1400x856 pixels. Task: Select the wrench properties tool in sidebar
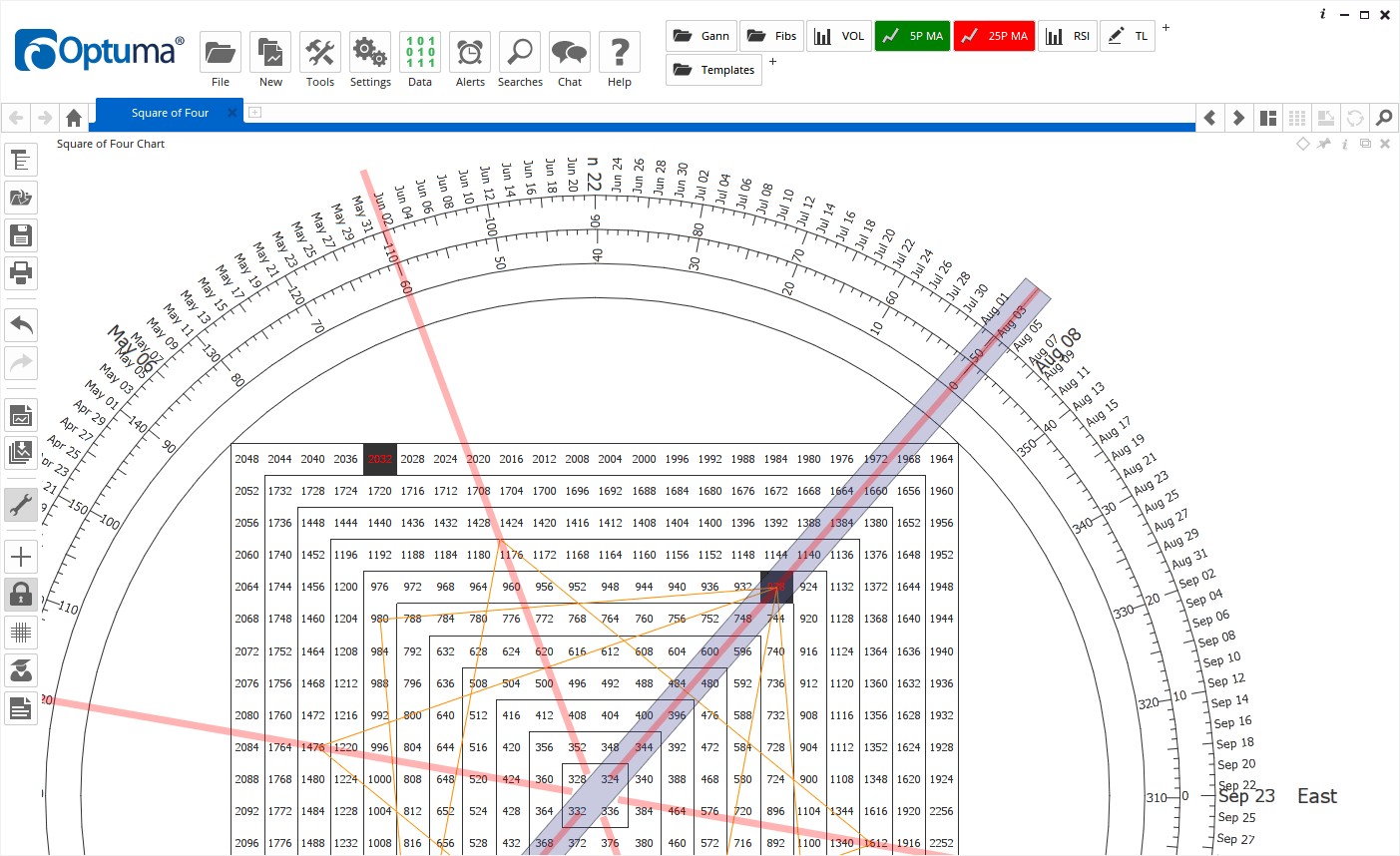21,505
